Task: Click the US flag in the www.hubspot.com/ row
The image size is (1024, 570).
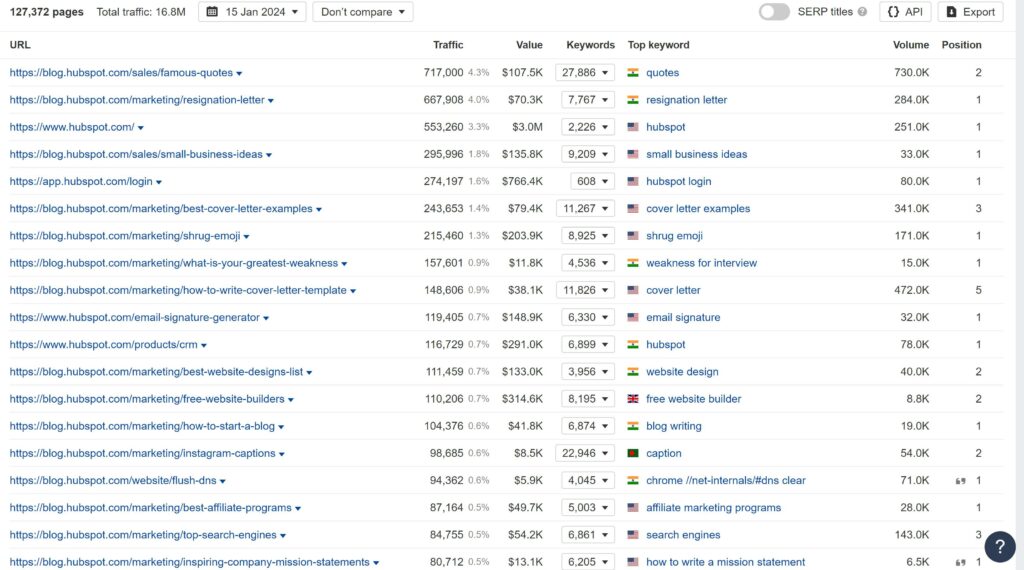Action: pyautogui.click(x=633, y=127)
